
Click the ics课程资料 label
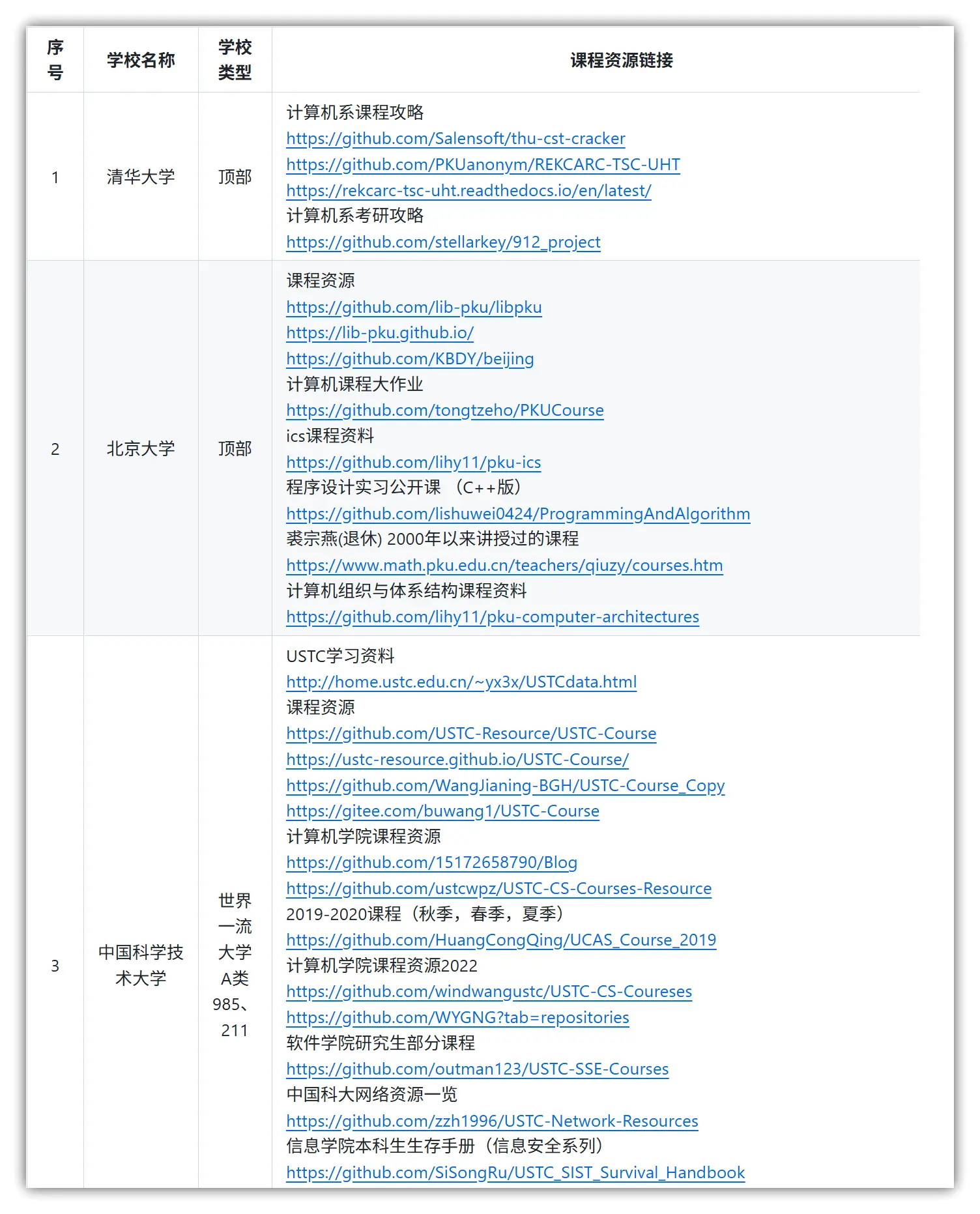click(330, 436)
